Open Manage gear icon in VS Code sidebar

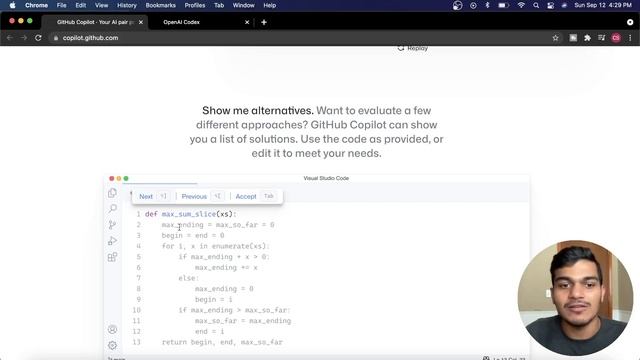coord(112,345)
